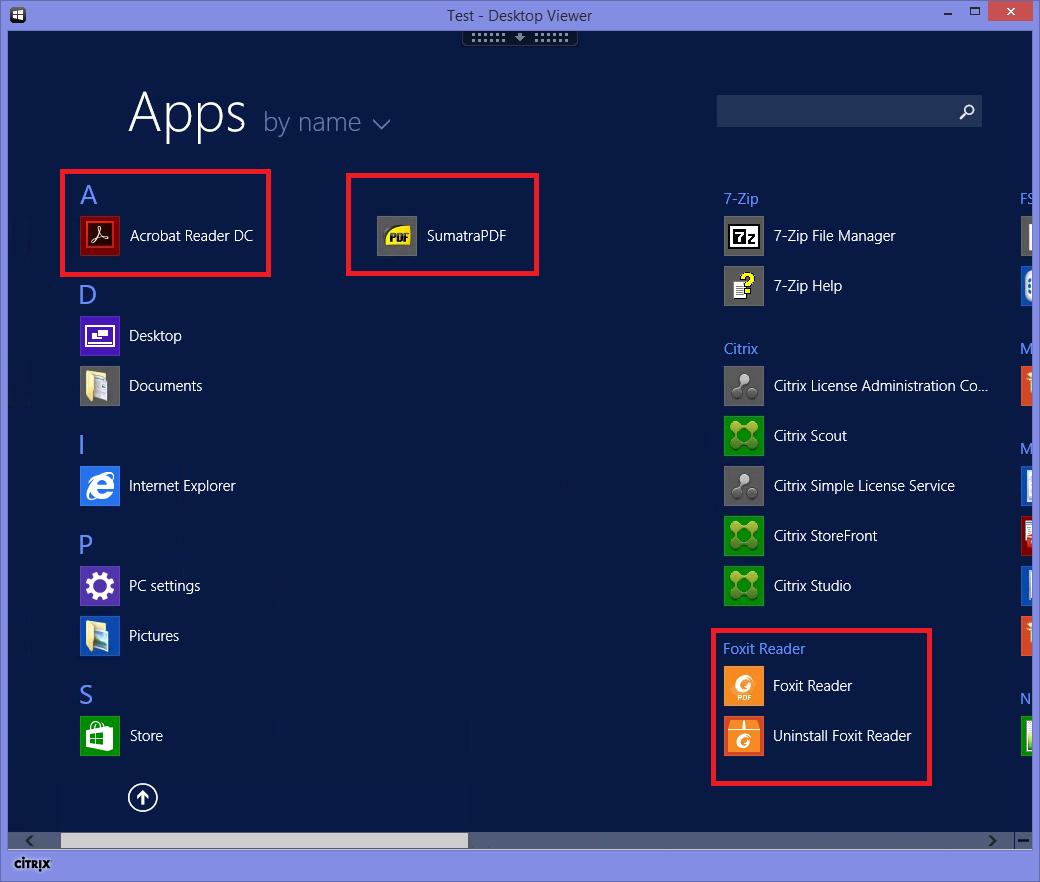Click 'Pictures' label text
Screen dimensions: 1040x882
[x=154, y=636]
